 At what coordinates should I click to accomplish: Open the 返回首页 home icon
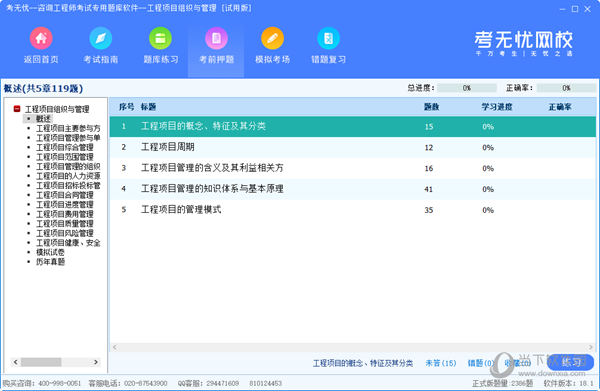pos(41,38)
